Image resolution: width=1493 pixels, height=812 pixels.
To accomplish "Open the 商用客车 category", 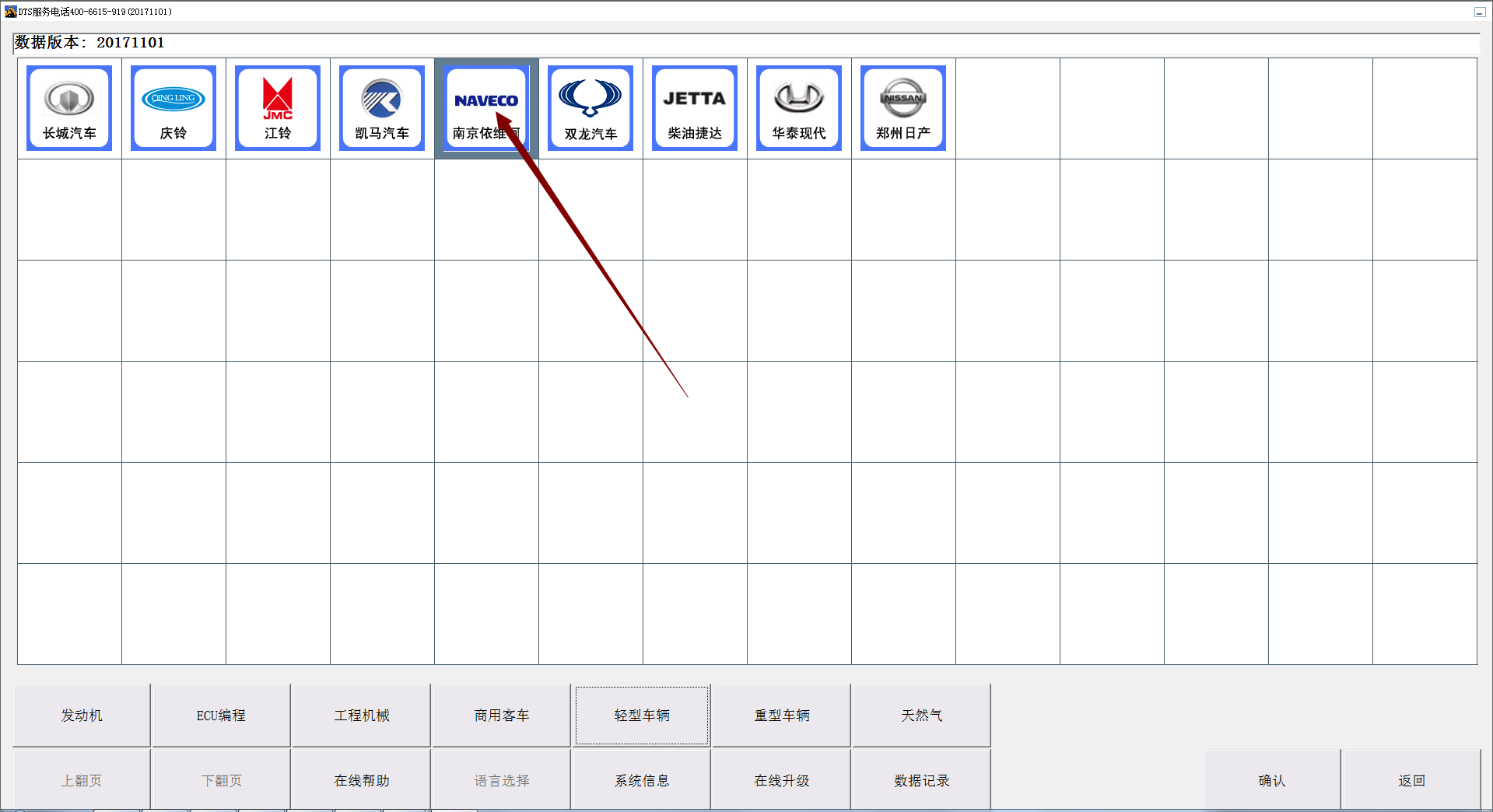I will click(x=502, y=716).
